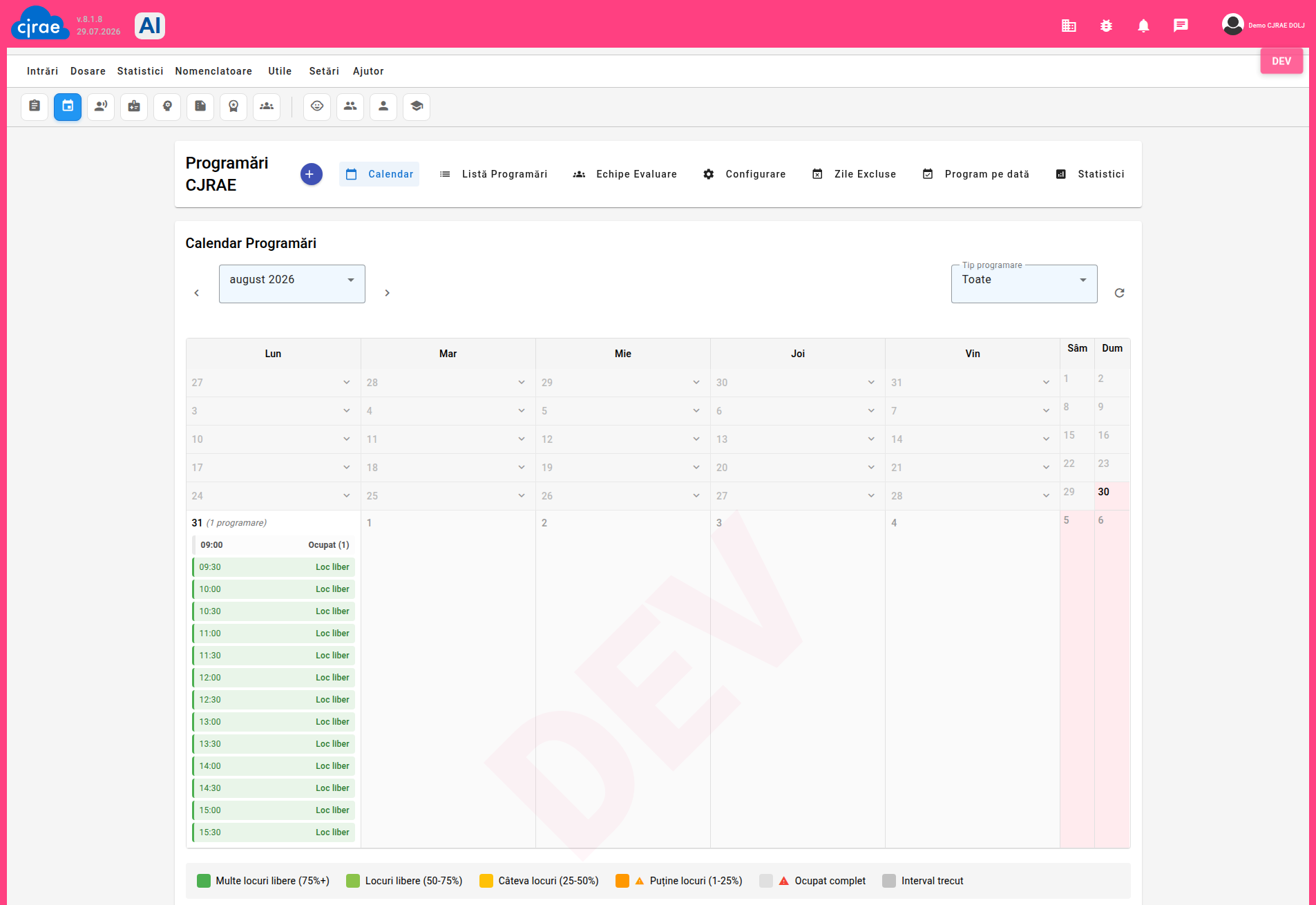
Task: Switch to the Calendar tab
Action: [x=379, y=174]
